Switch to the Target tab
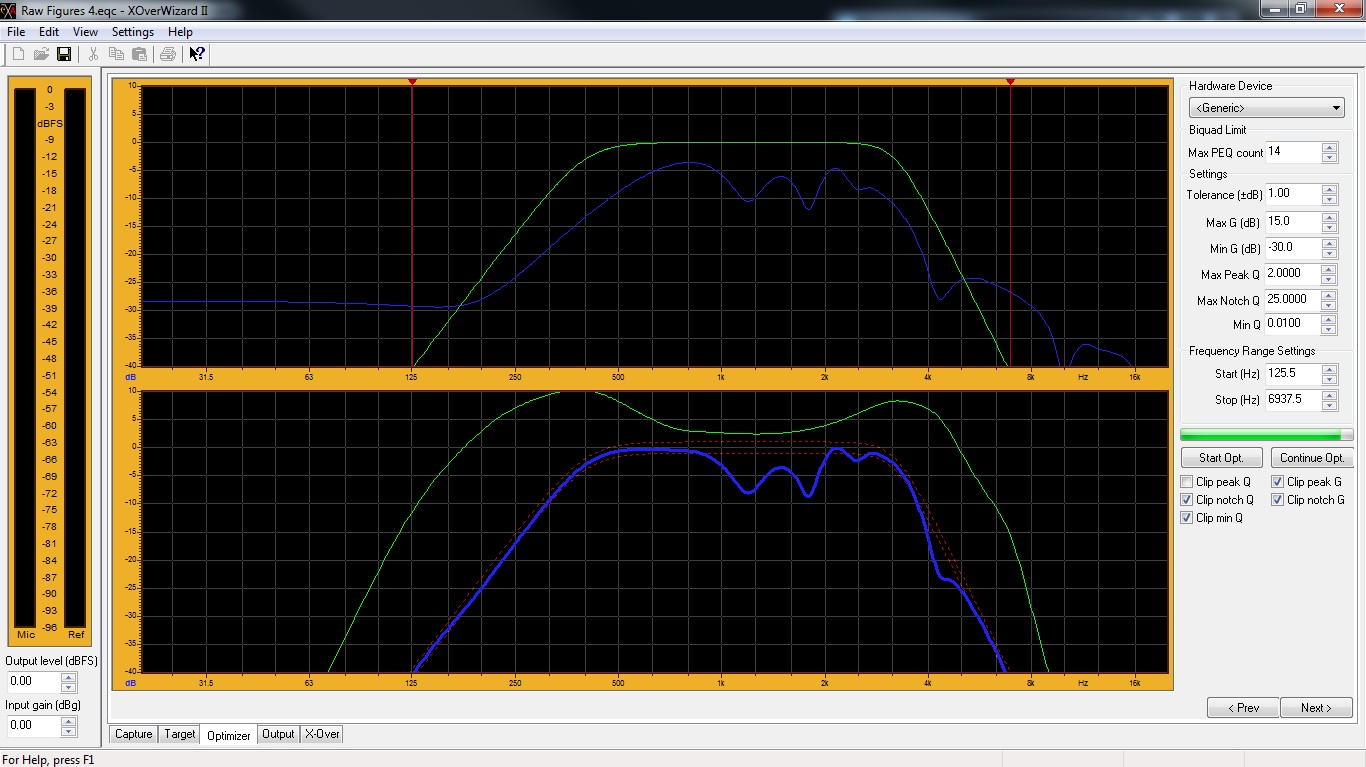Screen dimensions: 1366x767 tap(180, 734)
